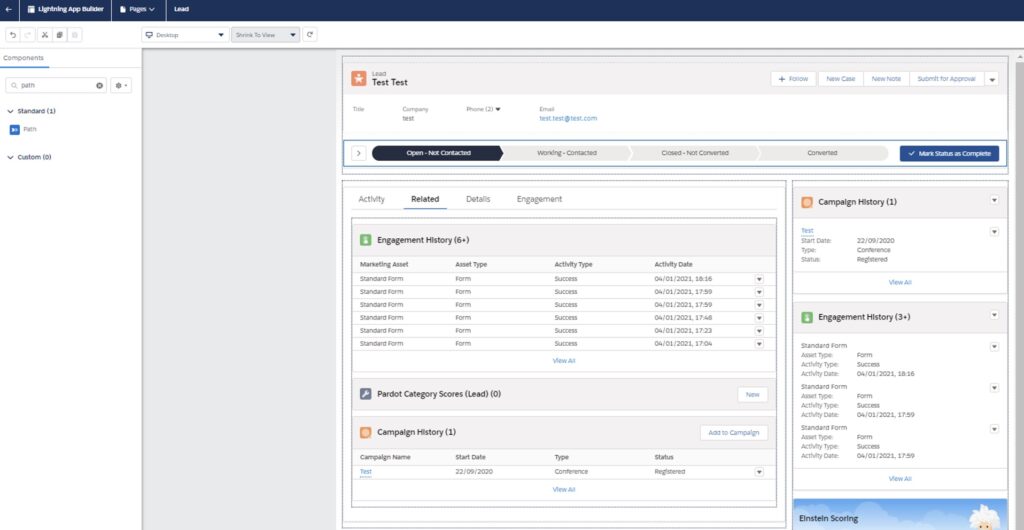Image resolution: width=1024 pixels, height=530 pixels.
Task: Expand the path details chevron
Action: coord(358,153)
